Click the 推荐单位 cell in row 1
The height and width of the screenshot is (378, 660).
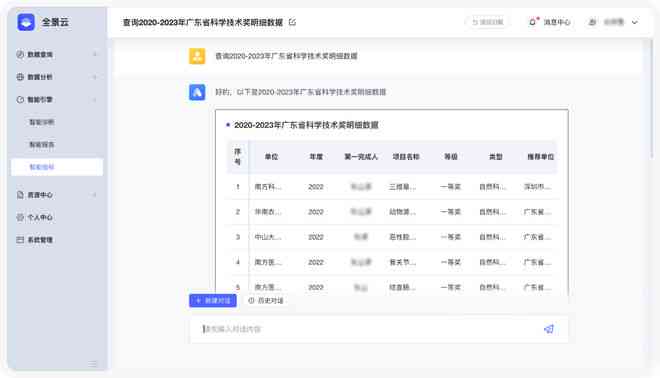(537, 187)
